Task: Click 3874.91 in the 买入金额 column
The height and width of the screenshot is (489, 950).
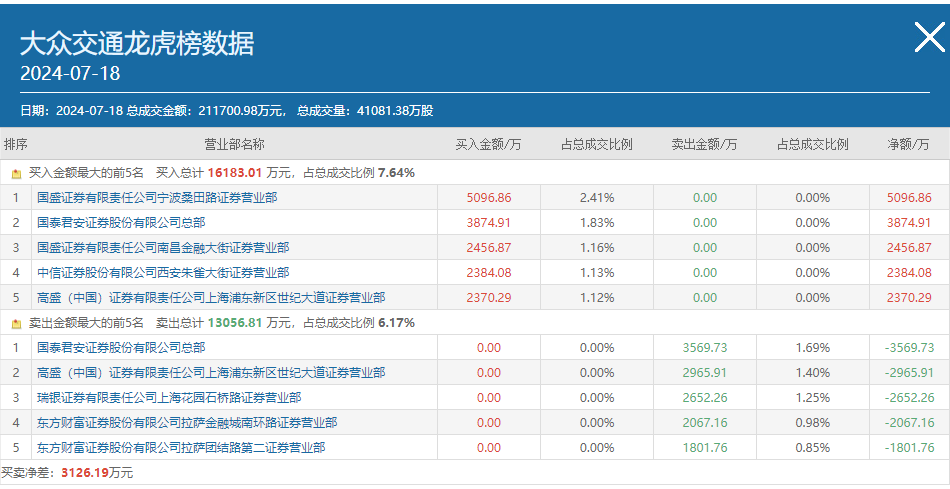Action: coord(489,222)
